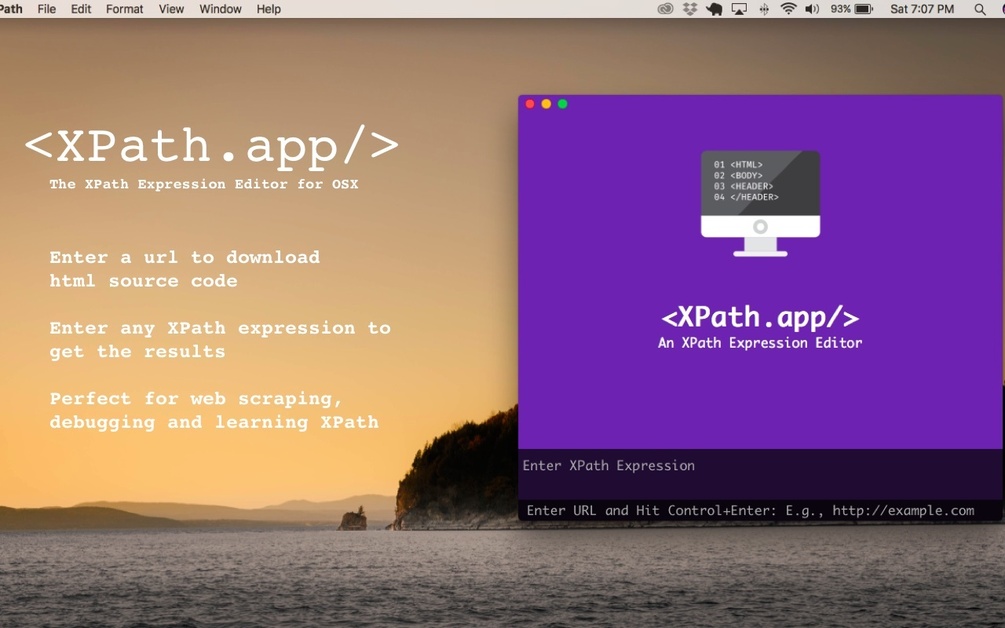
Task: Open the Bluetooth status menu
Action: (x=763, y=9)
